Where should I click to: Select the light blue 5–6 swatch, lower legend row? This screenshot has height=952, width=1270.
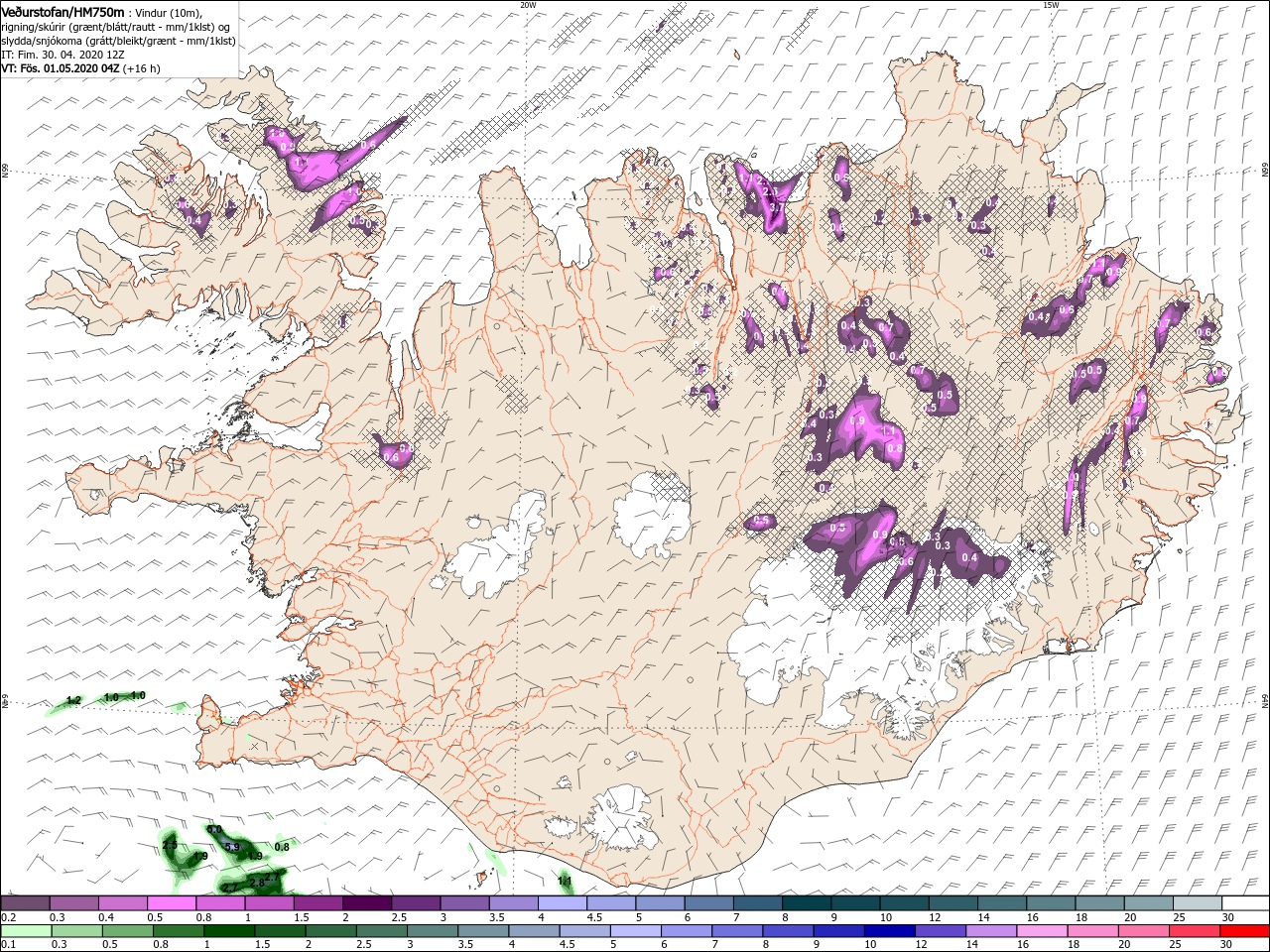(x=635, y=931)
